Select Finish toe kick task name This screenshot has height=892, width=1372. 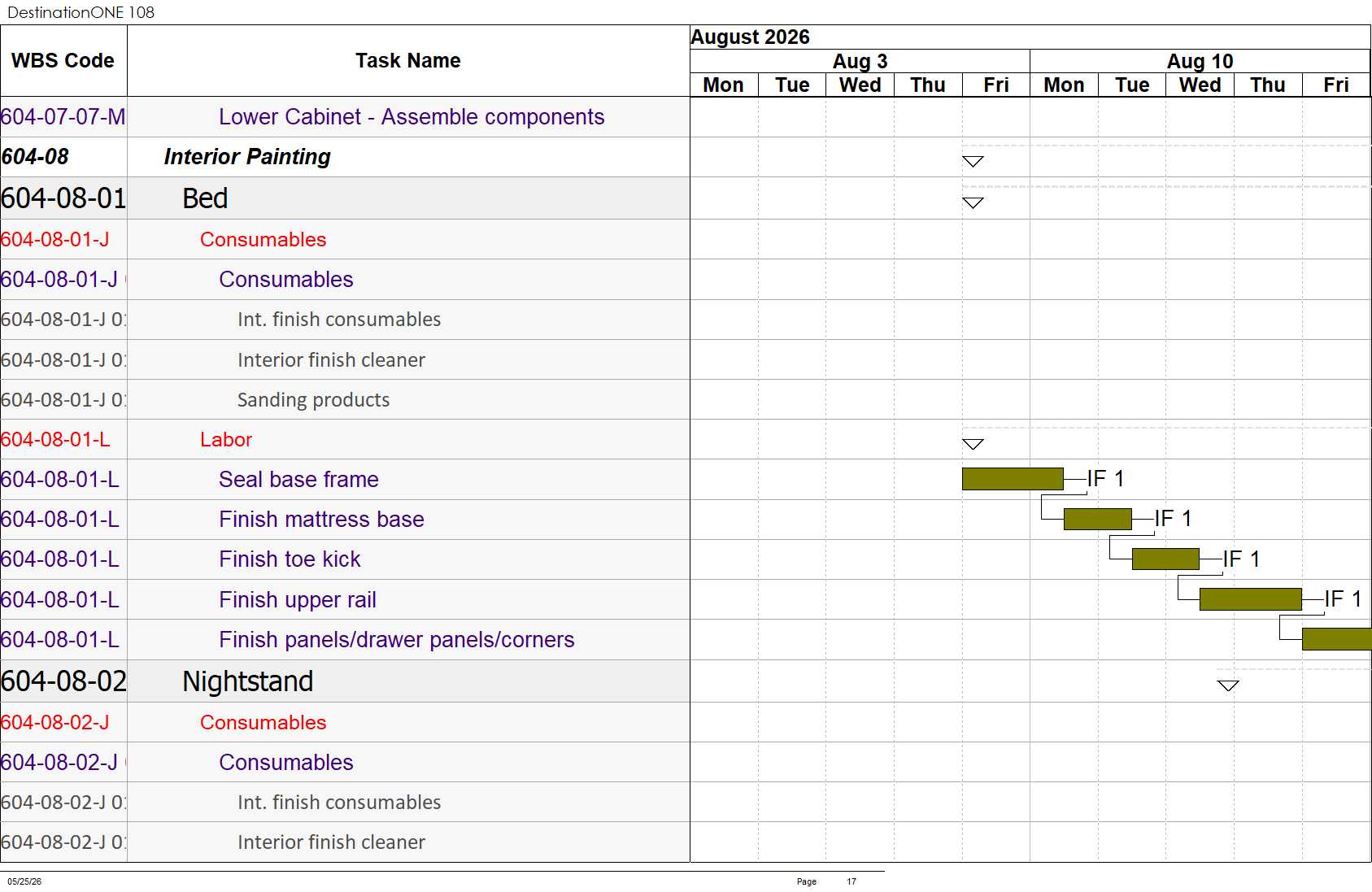pyautogui.click(x=290, y=559)
